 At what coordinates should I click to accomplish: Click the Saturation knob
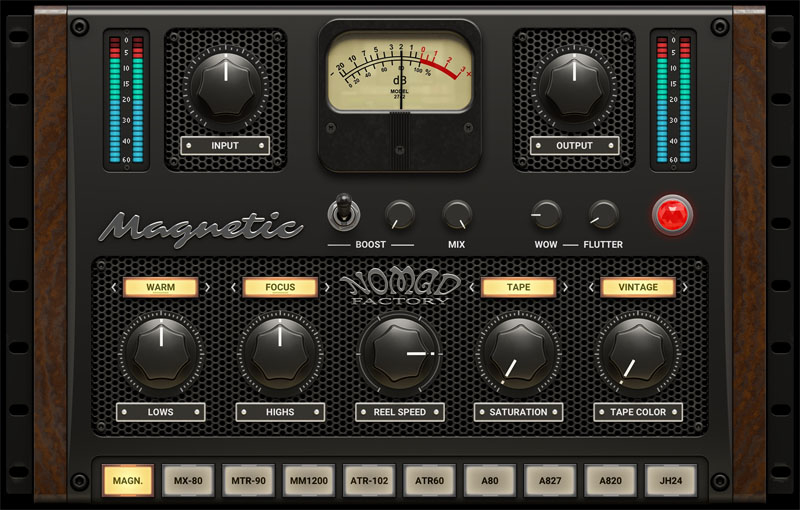pyautogui.click(x=518, y=353)
